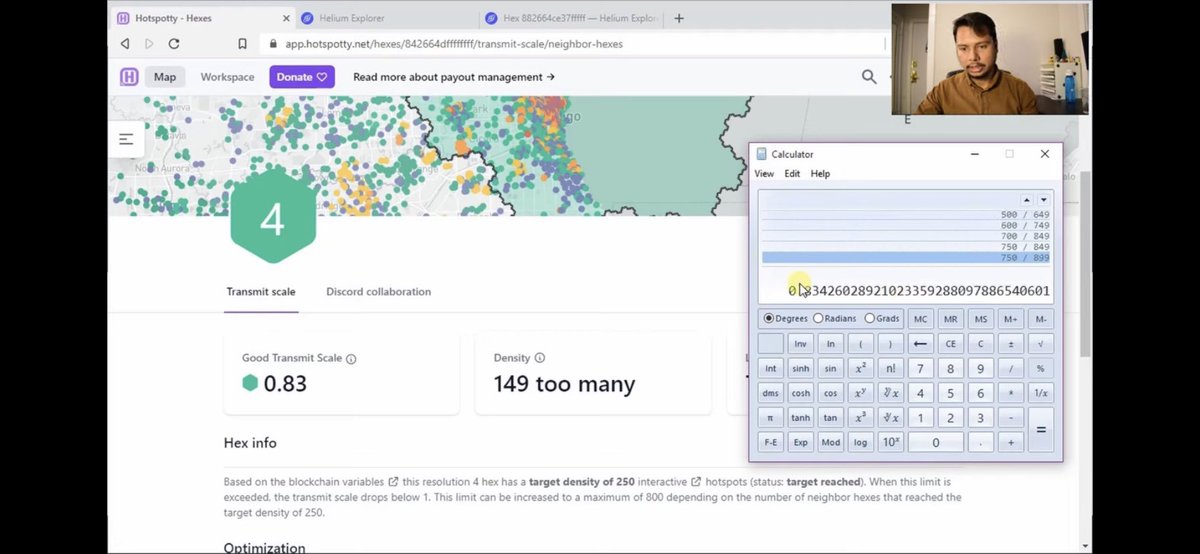This screenshot has height=554, width=1200.
Task: Open the Workspace navigation item
Action: [227, 77]
